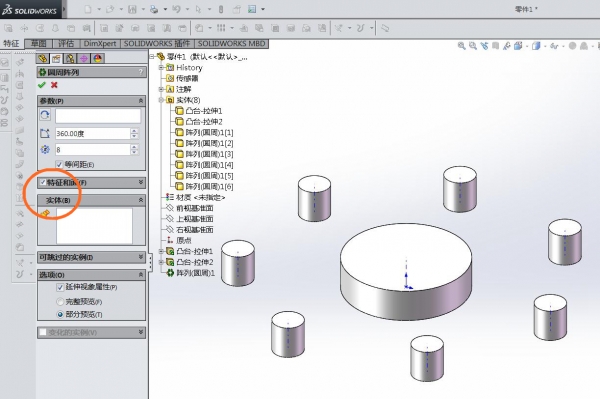Expand the History node in the tree
Screen dimensions: 600x399
pyautogui.click(x=161, y=67)
